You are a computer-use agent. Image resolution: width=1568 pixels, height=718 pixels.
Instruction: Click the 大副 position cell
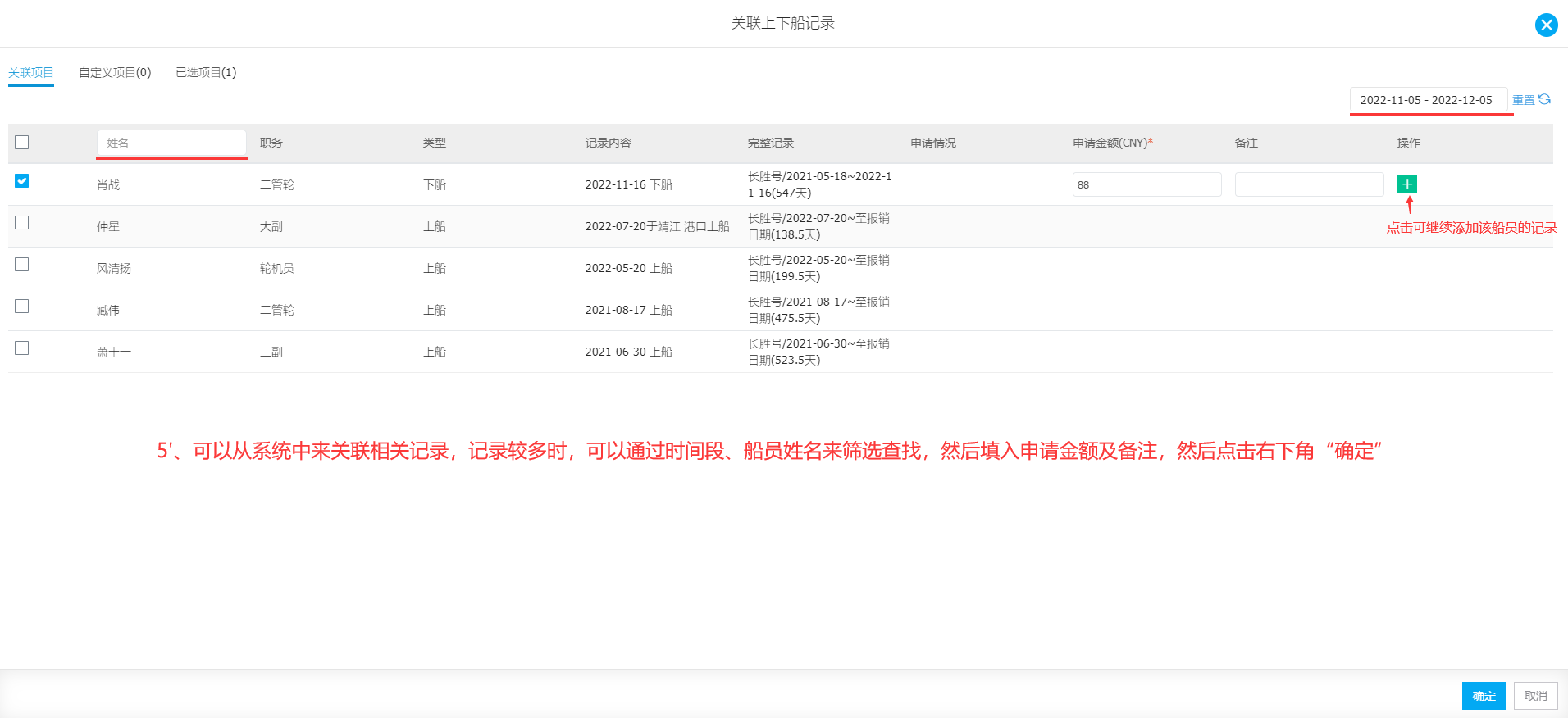pyautogui.click(x=271, y=226)
